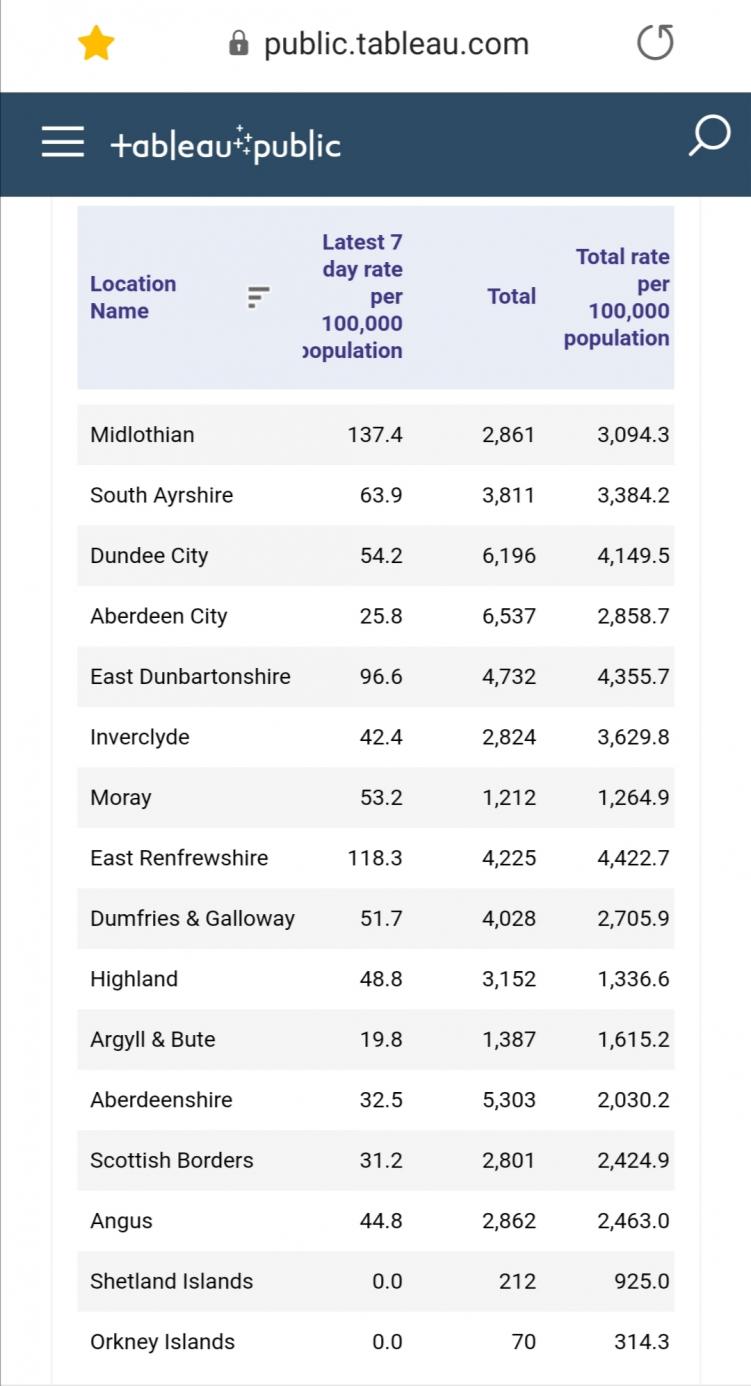Screen dimensions: 751x1386
Task: Select the Location Name column header
Action: tap(133, 297)
